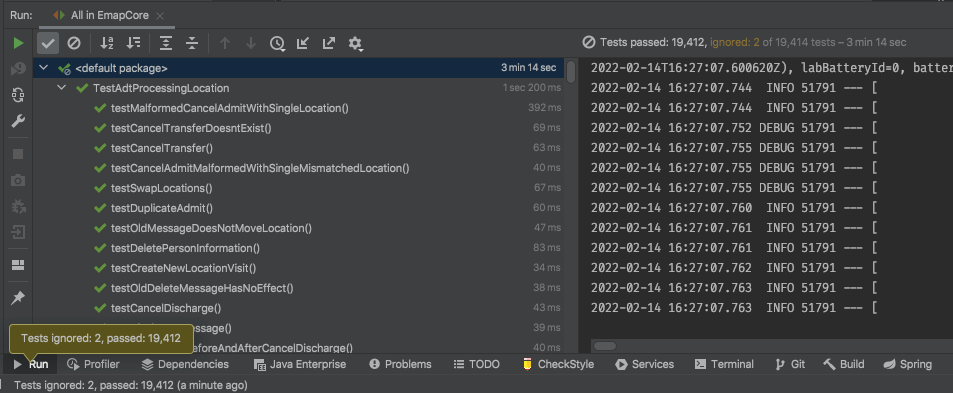Click the Rerun Failed Tests icon
The height and width of the screenshot is (393, 953).
18,69
